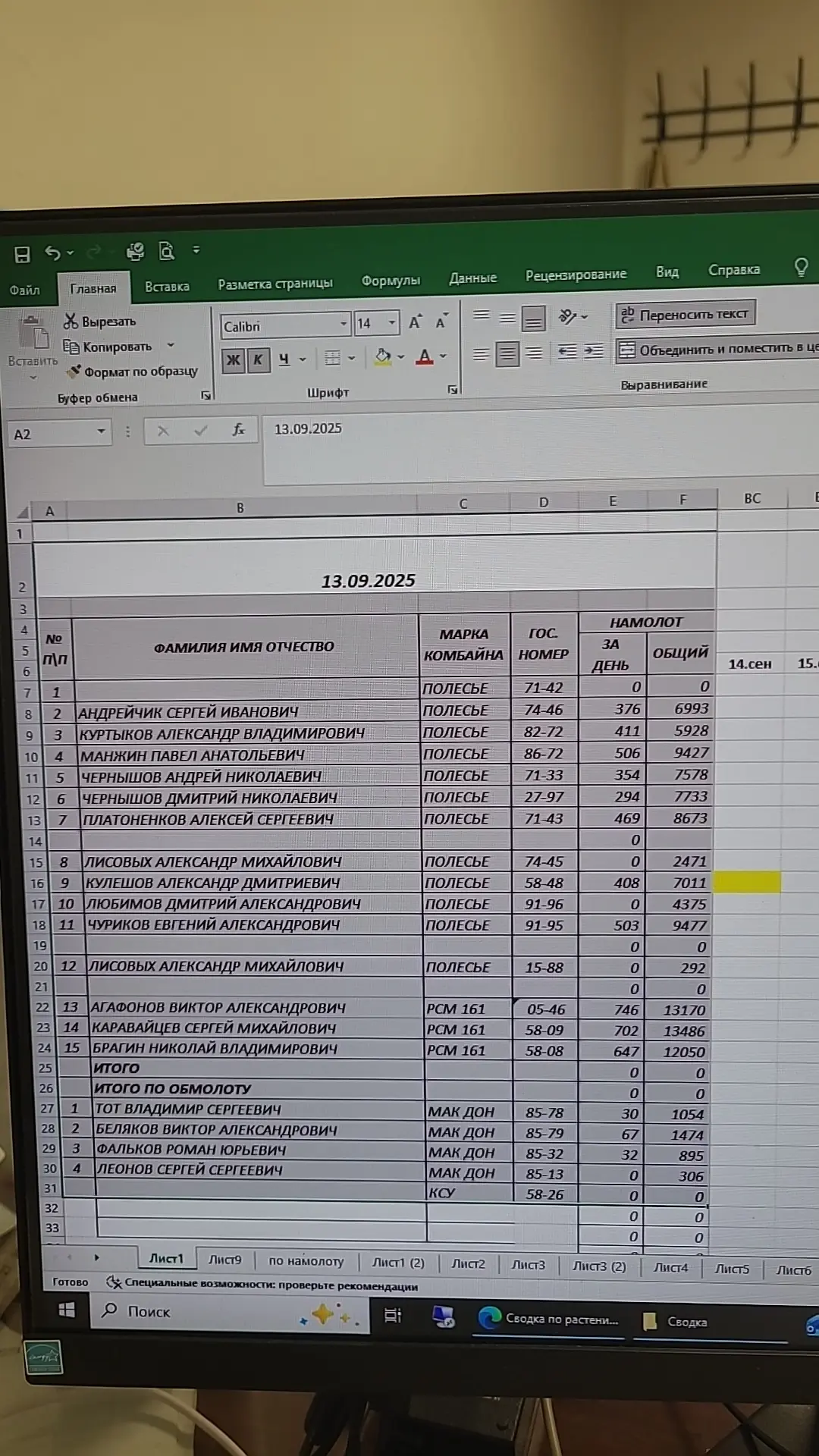
Task: Open the Calibri font name dropdown
Action: coord(344,325)
